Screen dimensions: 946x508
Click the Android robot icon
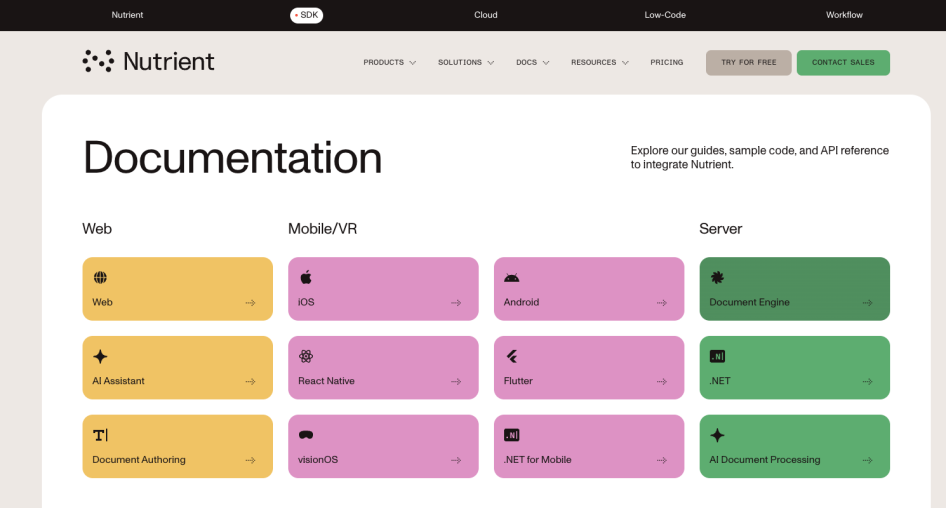pos(512,278)
